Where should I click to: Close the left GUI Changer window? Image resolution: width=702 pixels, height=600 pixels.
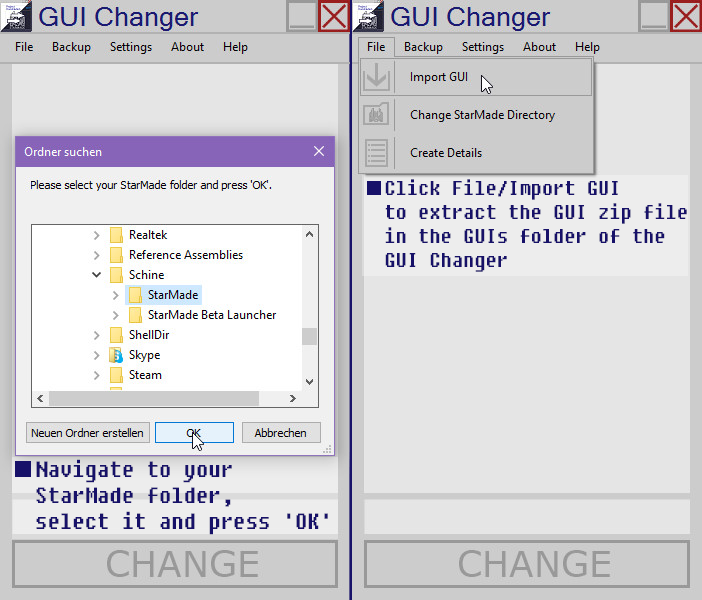click(x=334, y=16)
